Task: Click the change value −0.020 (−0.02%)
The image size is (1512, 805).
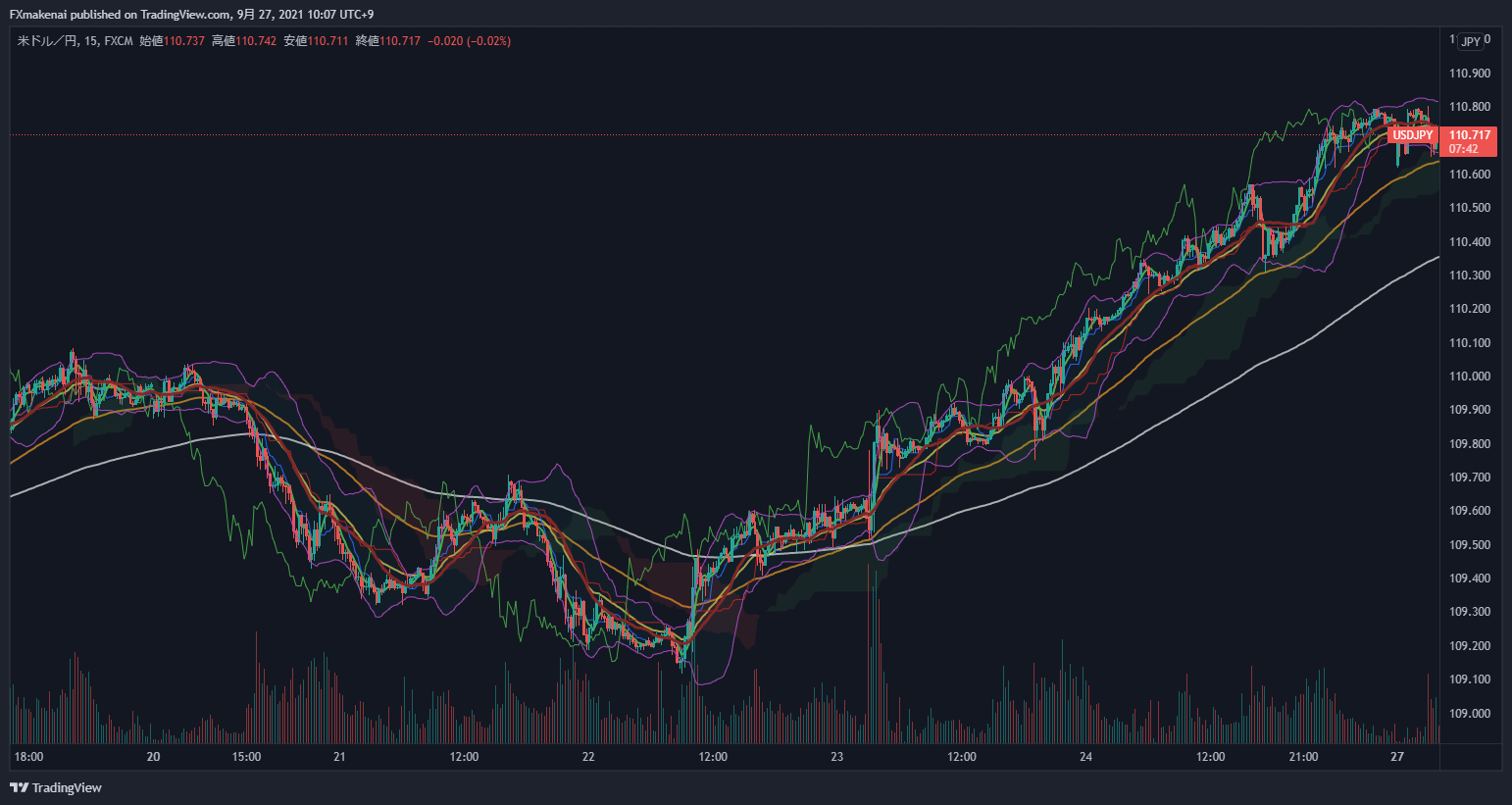Action: click(469, 41)
